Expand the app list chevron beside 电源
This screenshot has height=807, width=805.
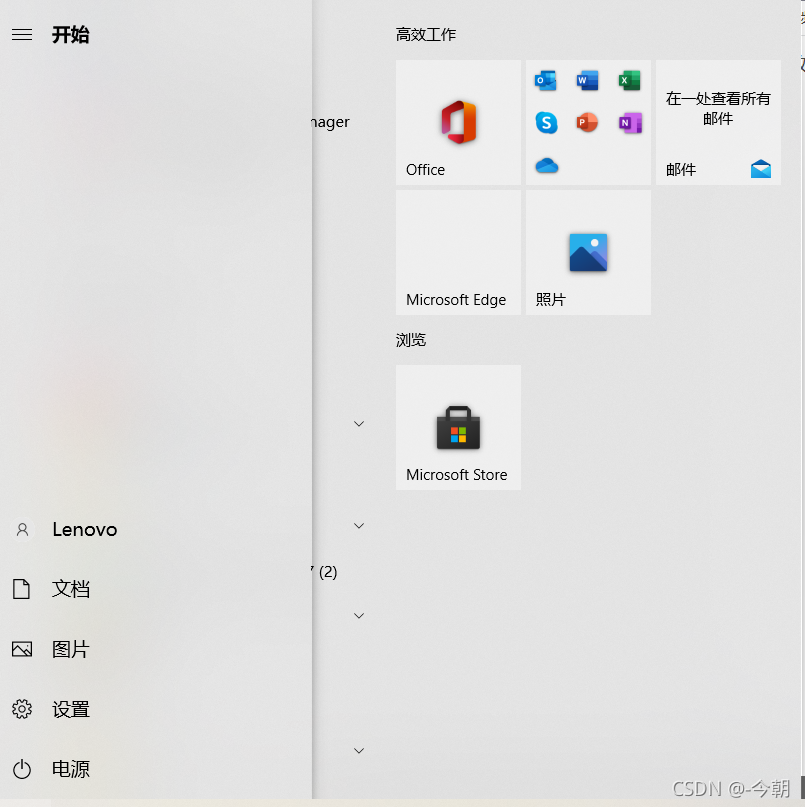[359, 750]
